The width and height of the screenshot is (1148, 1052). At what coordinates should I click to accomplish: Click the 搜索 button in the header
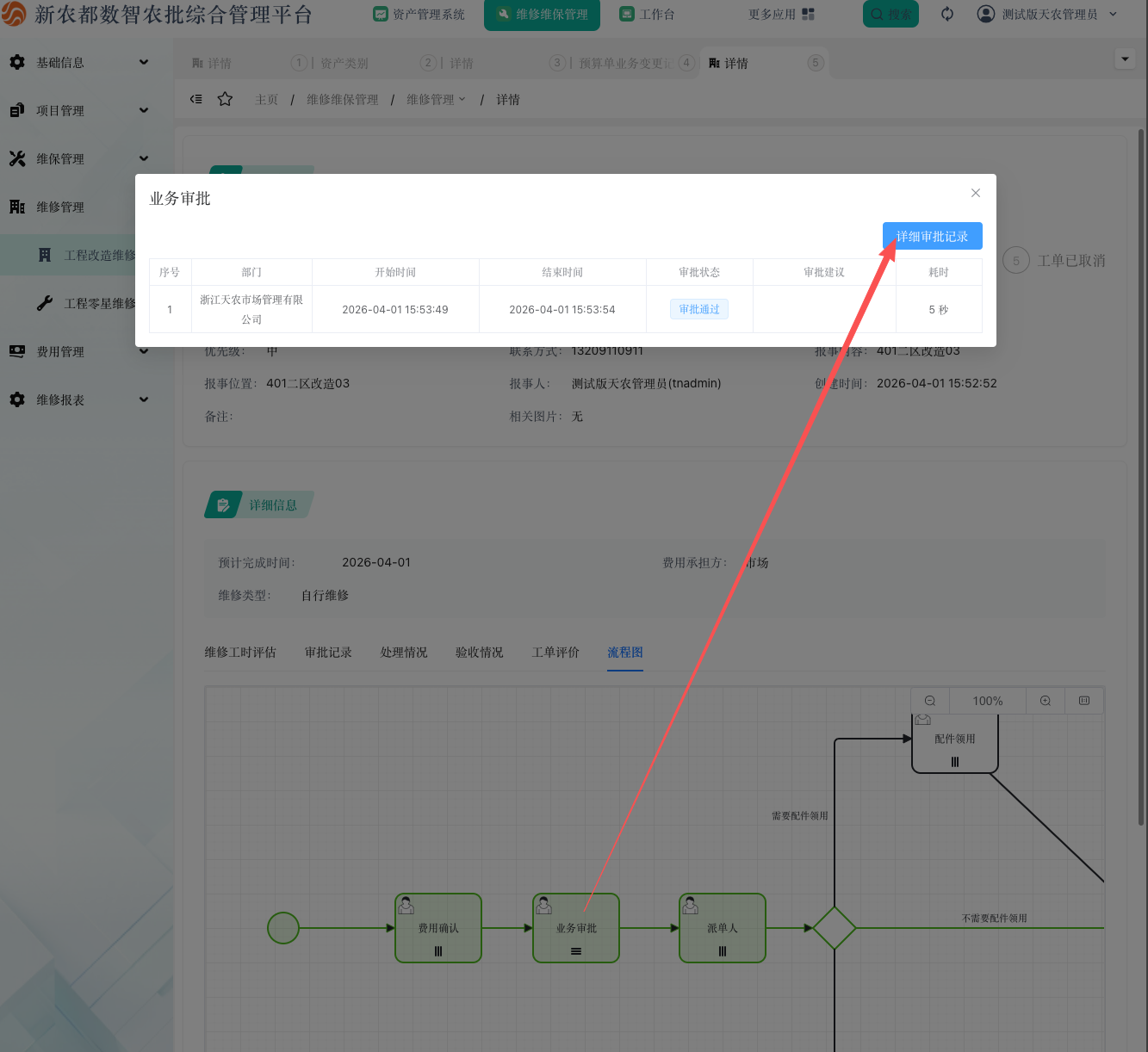coord(890,14)
